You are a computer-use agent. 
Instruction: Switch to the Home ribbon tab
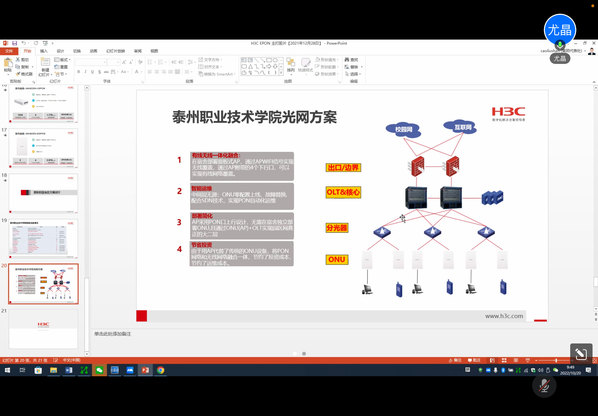[27, 51]
